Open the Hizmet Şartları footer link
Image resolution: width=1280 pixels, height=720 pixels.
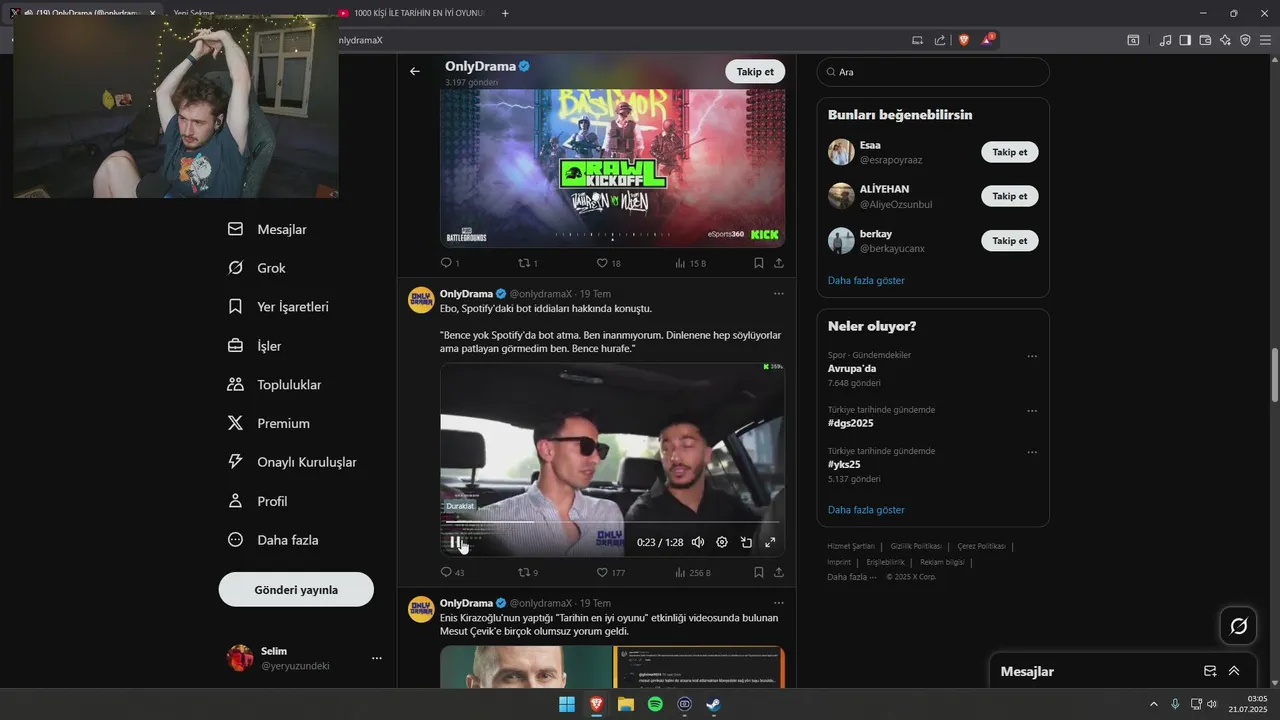[x=851, y=546]
